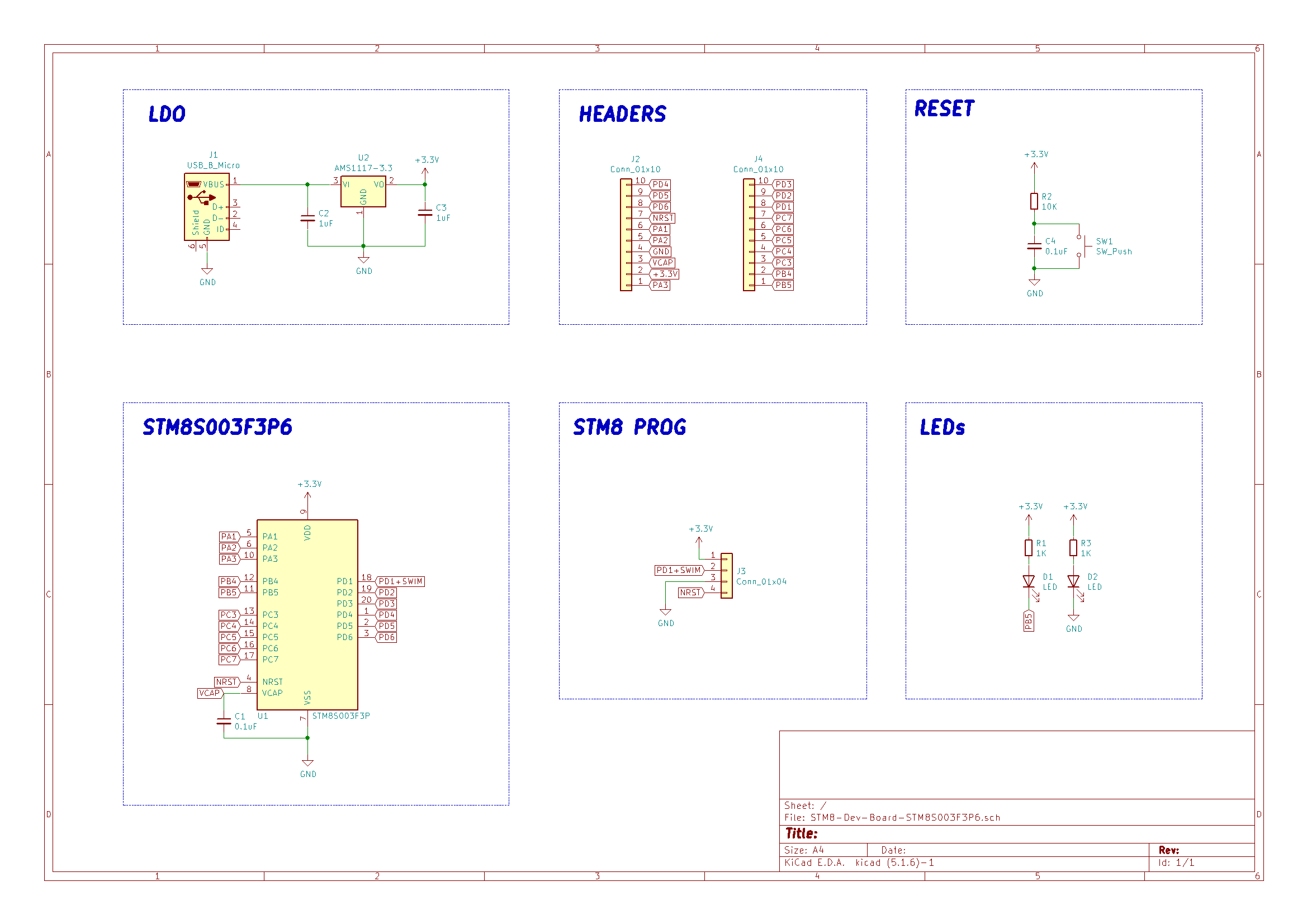Click the R2 10K resistor symbol
The width and height of the screenshot is (1307, 924).
coord(1034,202)
